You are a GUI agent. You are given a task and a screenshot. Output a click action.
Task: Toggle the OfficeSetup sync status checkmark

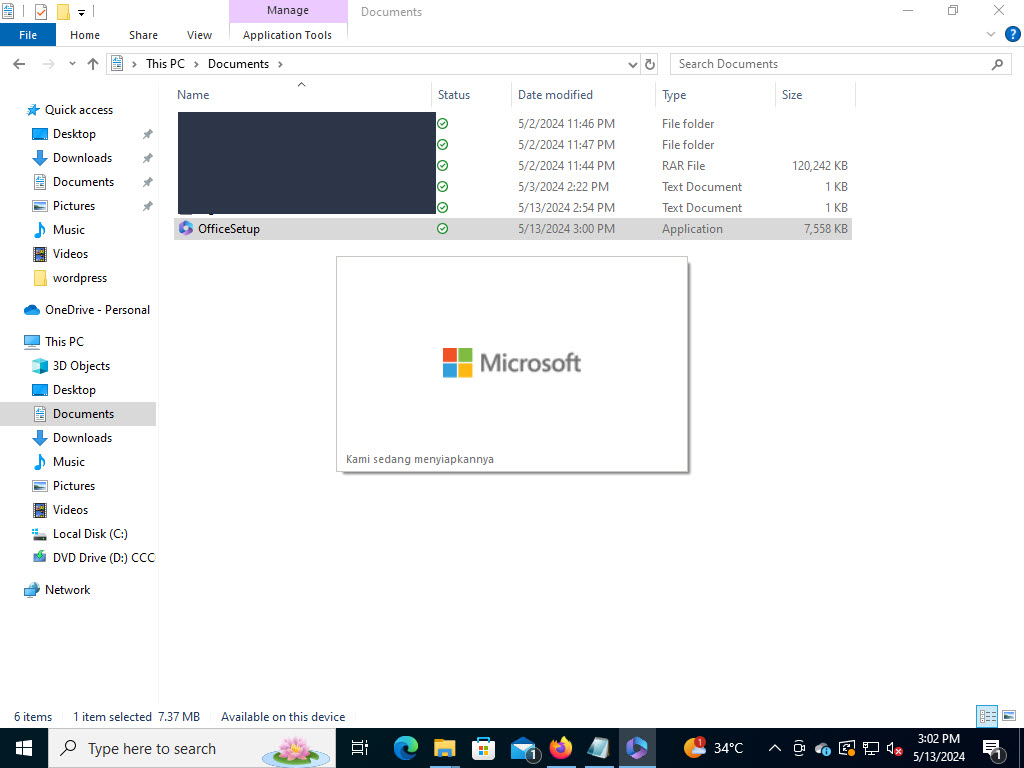[442, 228]
